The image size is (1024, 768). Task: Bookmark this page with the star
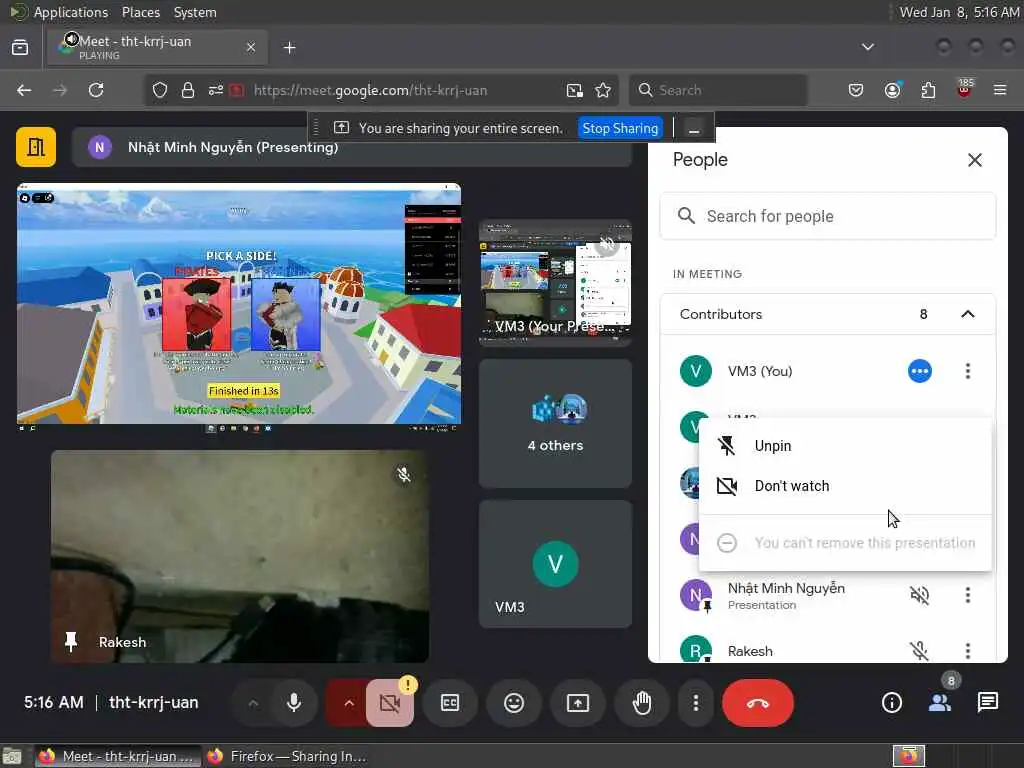[603, 90]
